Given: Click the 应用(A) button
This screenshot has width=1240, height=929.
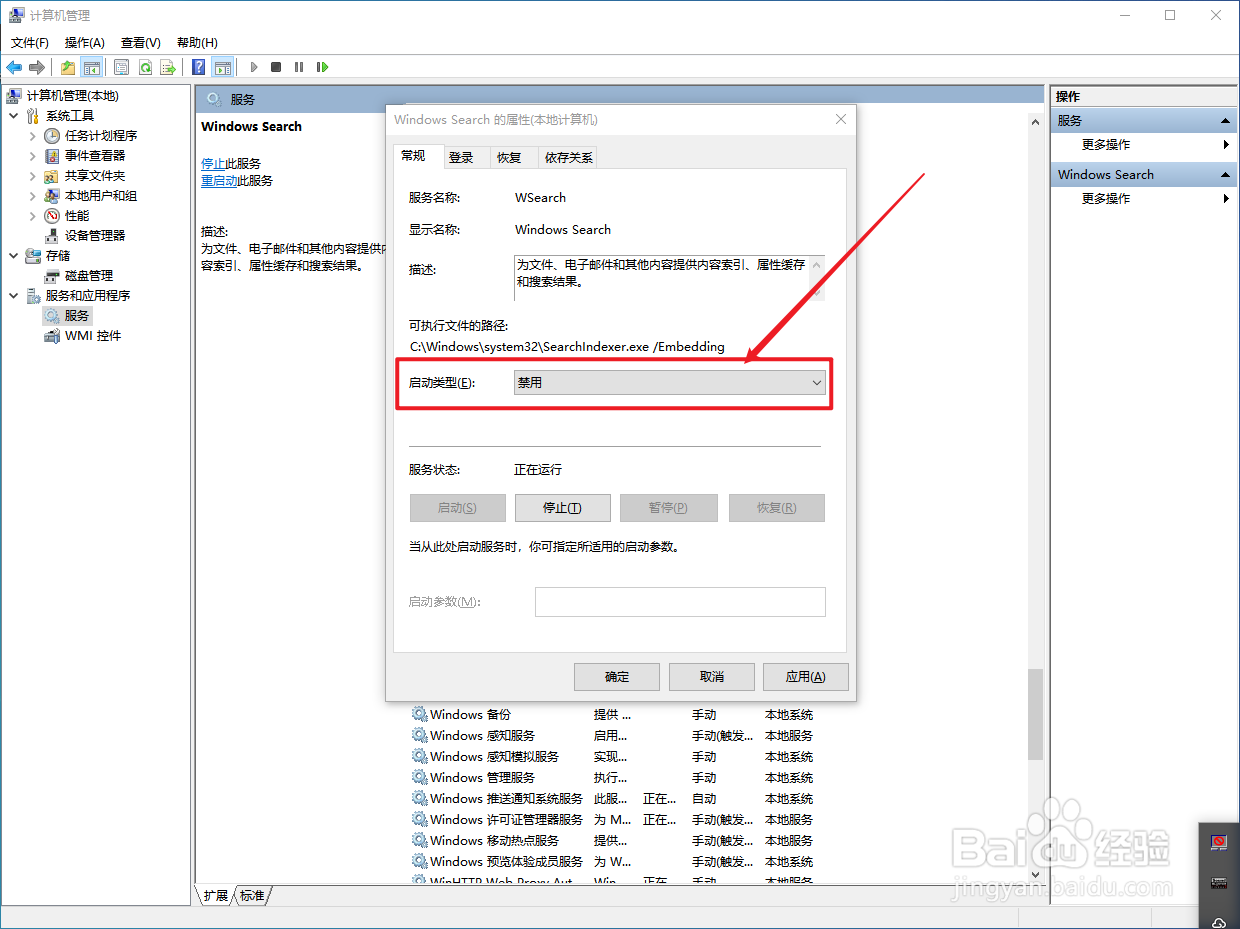Looking at the screenshot, I should tap(805, 677).
